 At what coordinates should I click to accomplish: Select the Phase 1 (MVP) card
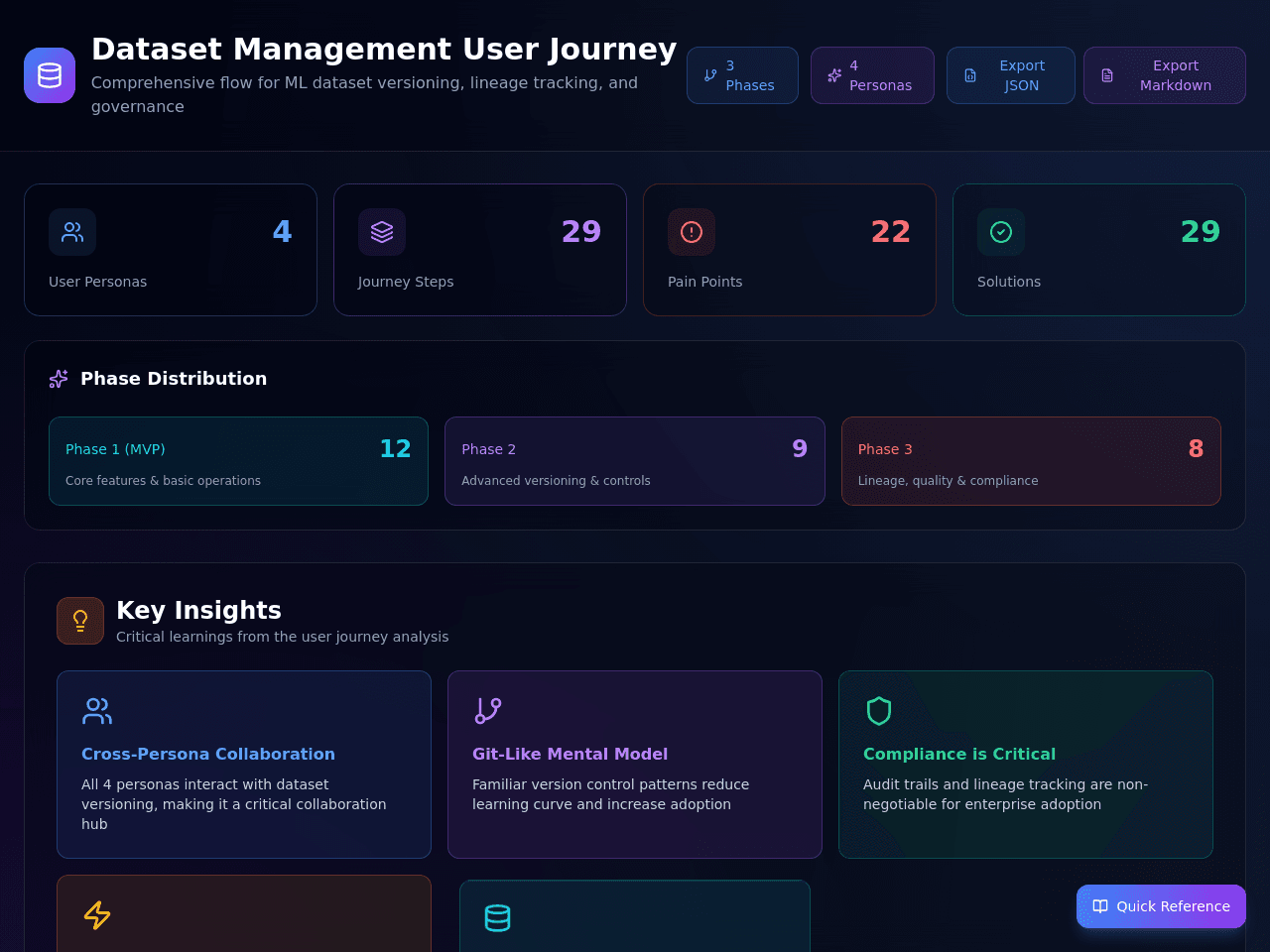tap(238, 461)
